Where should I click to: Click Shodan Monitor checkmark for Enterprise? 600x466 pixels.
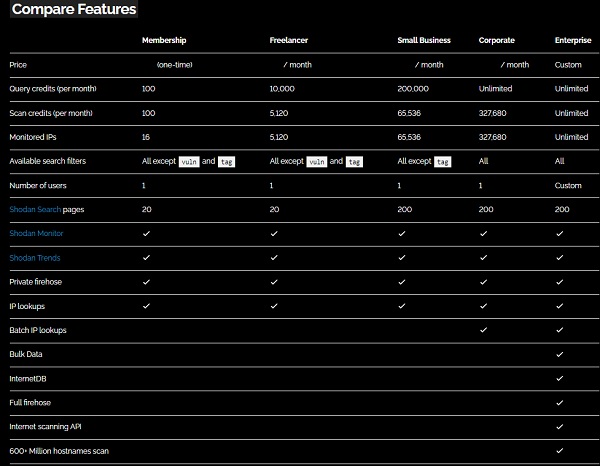(559, 233)
